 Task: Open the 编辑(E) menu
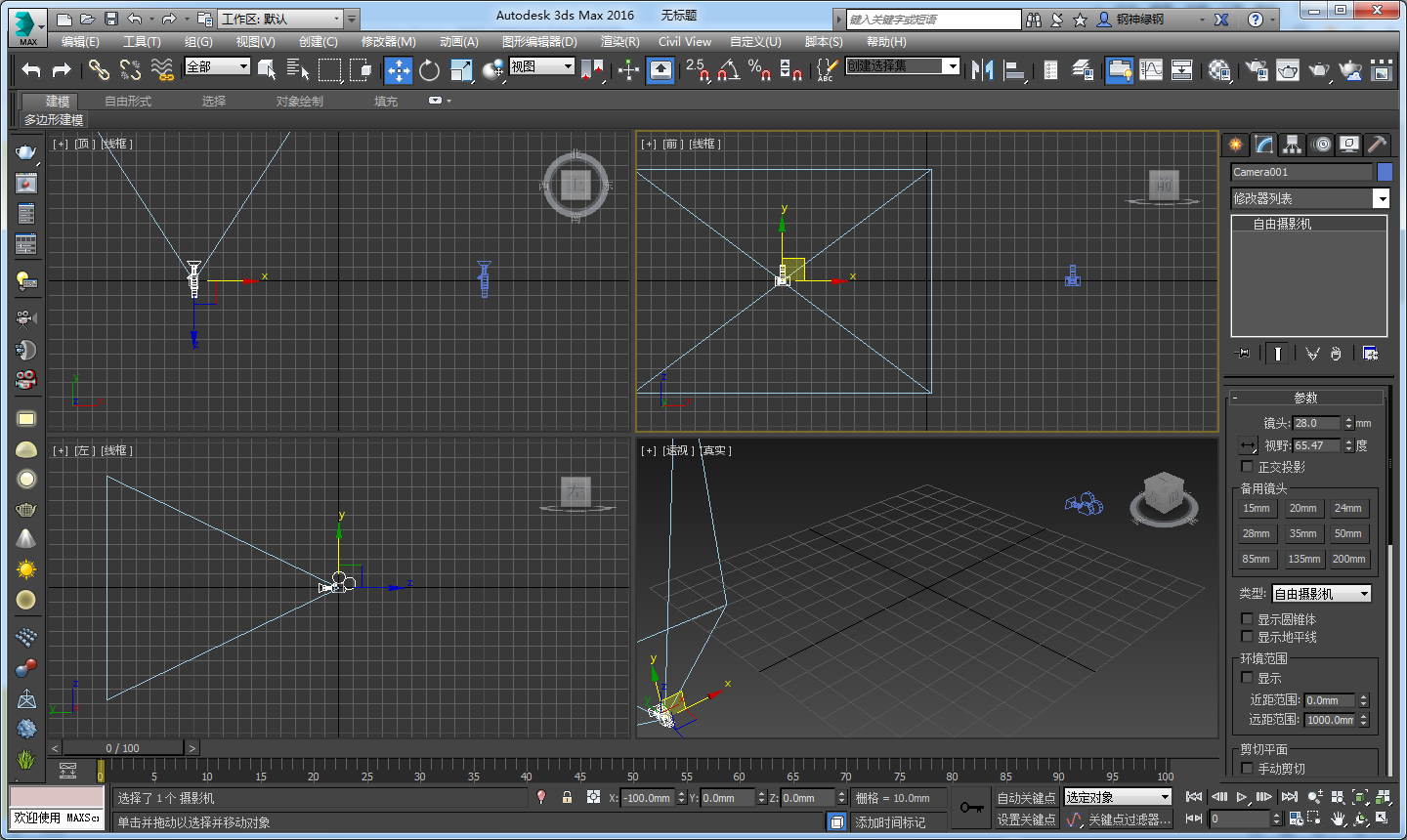(x=80, y=42)
